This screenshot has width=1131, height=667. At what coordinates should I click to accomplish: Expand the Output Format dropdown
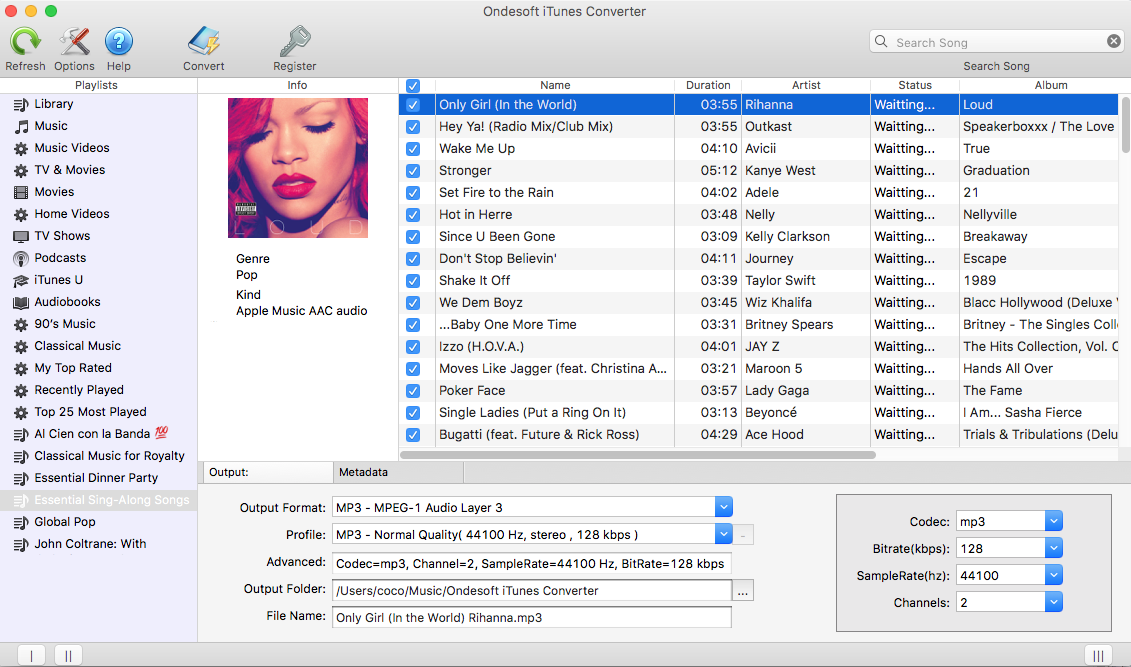coord(724,507)
